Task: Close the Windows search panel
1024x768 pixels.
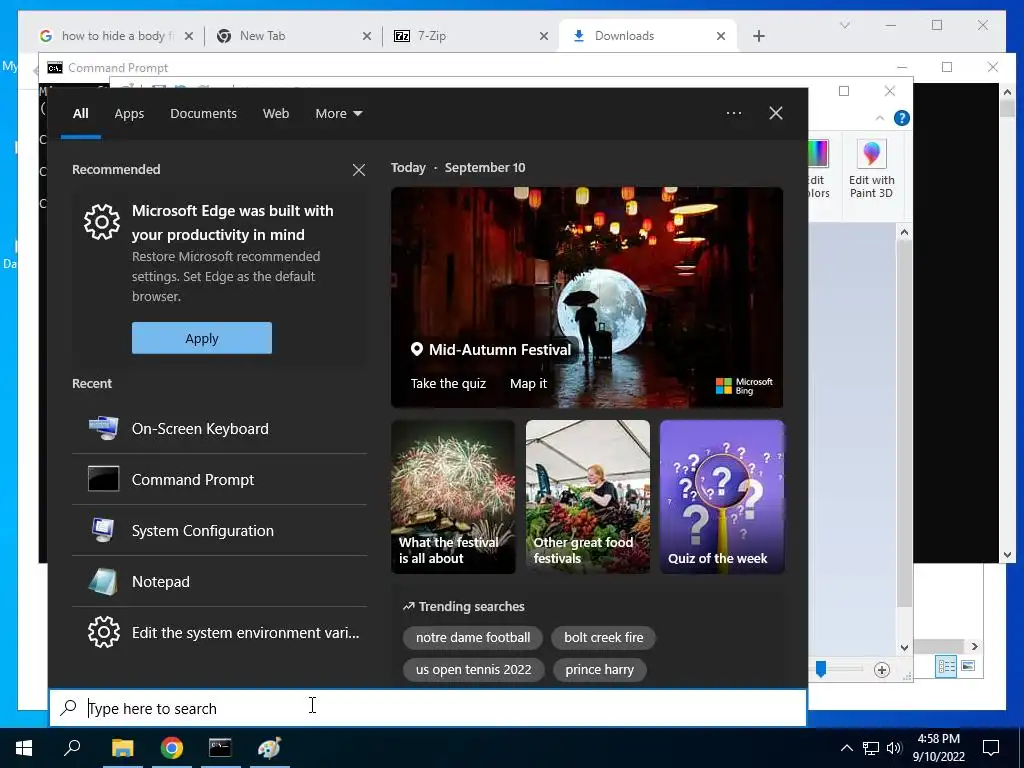Action: pos(776,113)
